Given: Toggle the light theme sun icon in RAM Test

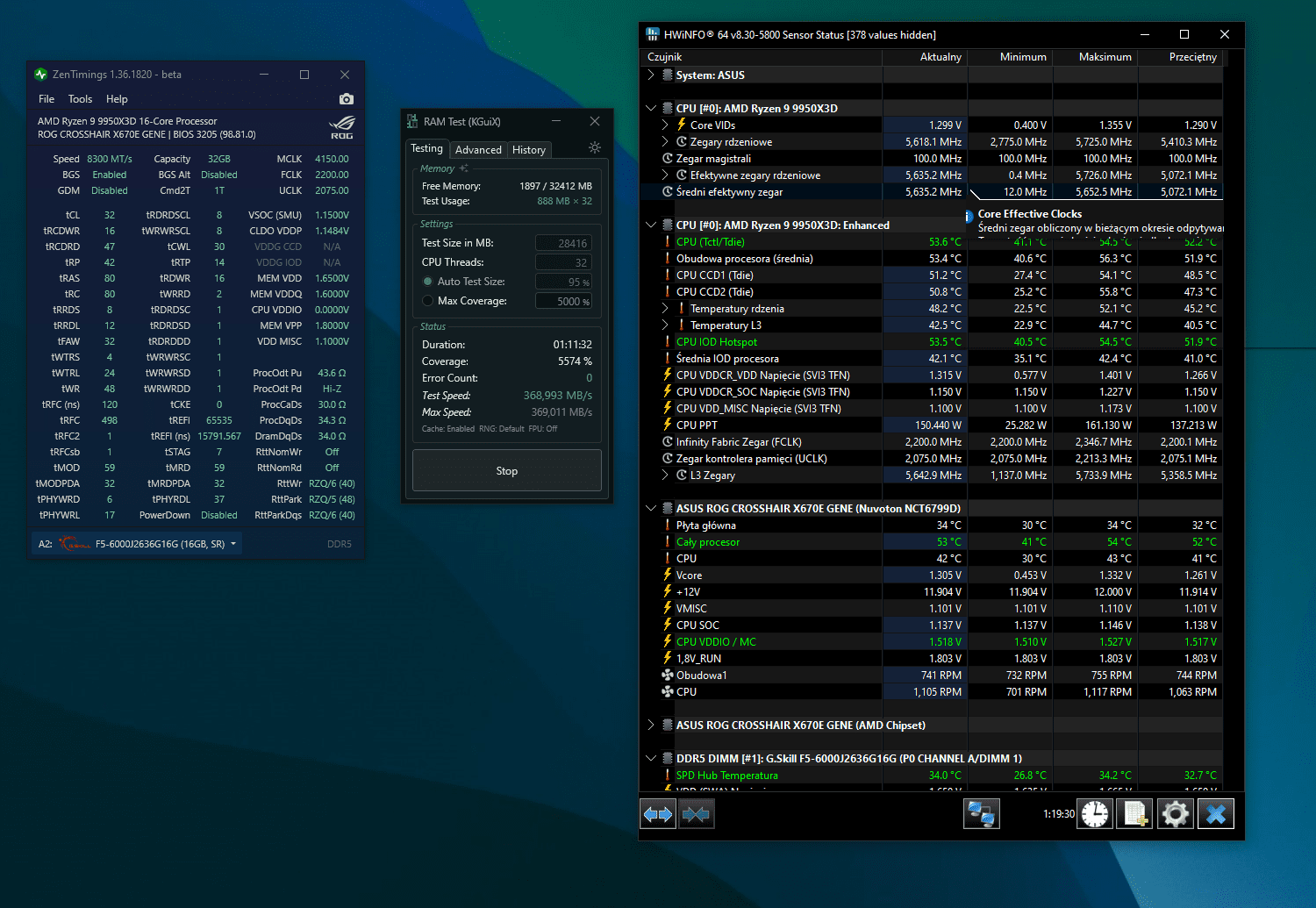Looking at the screenshot, I should (x=595, y=147).
